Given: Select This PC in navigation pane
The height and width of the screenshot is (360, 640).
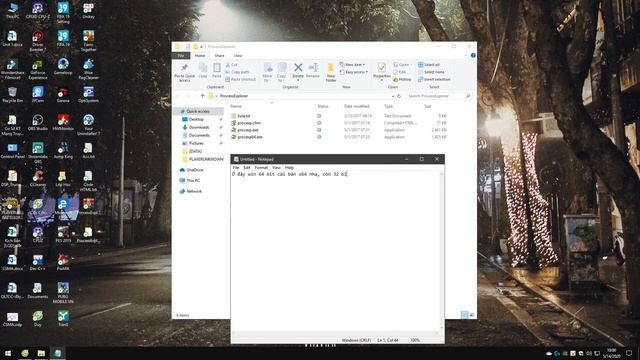Looking at the screenshot, I should pyautogui.click(x=193, y=180).
